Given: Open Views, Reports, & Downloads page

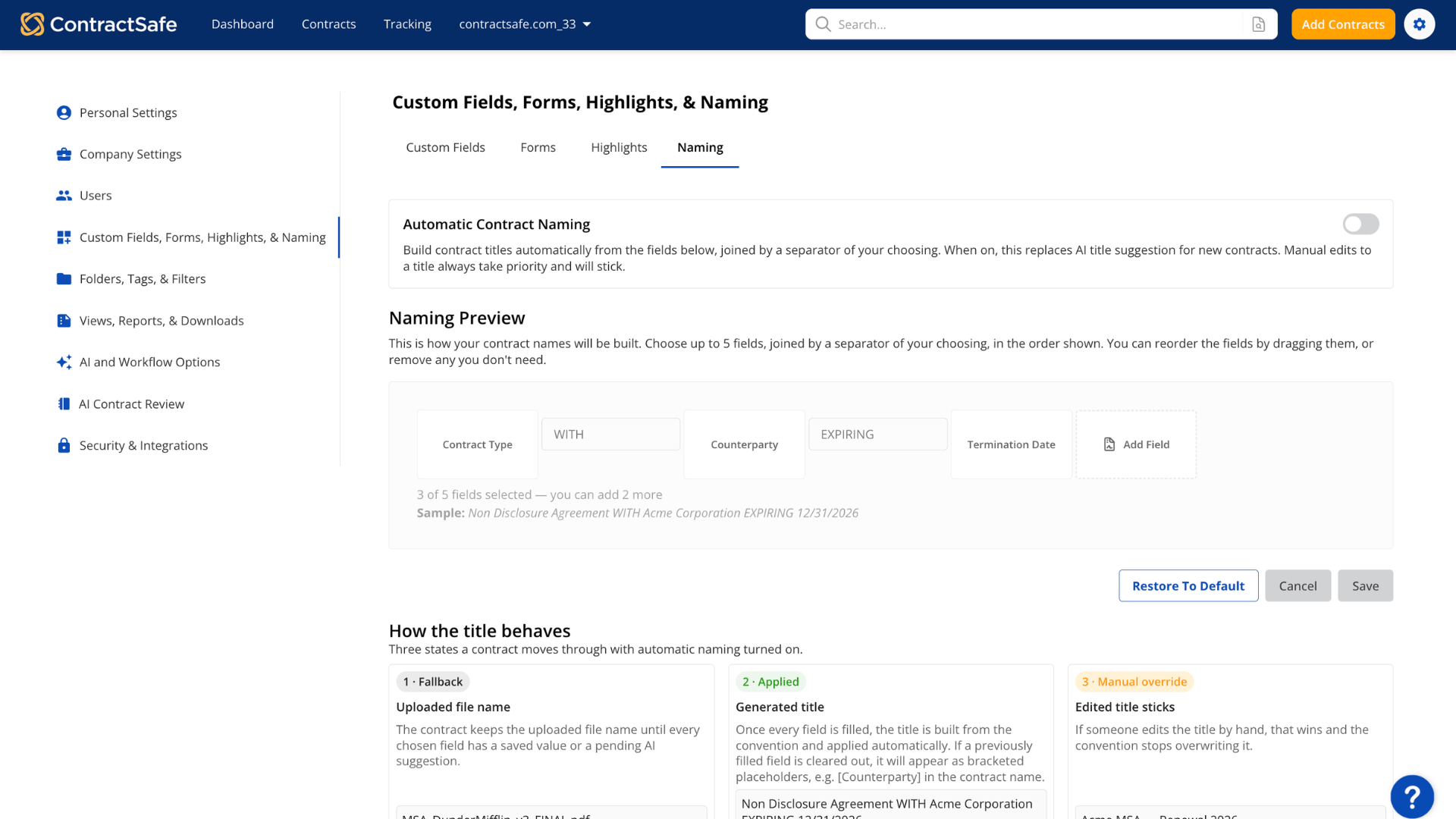Looking at the screenshot, I should [162, 321].
